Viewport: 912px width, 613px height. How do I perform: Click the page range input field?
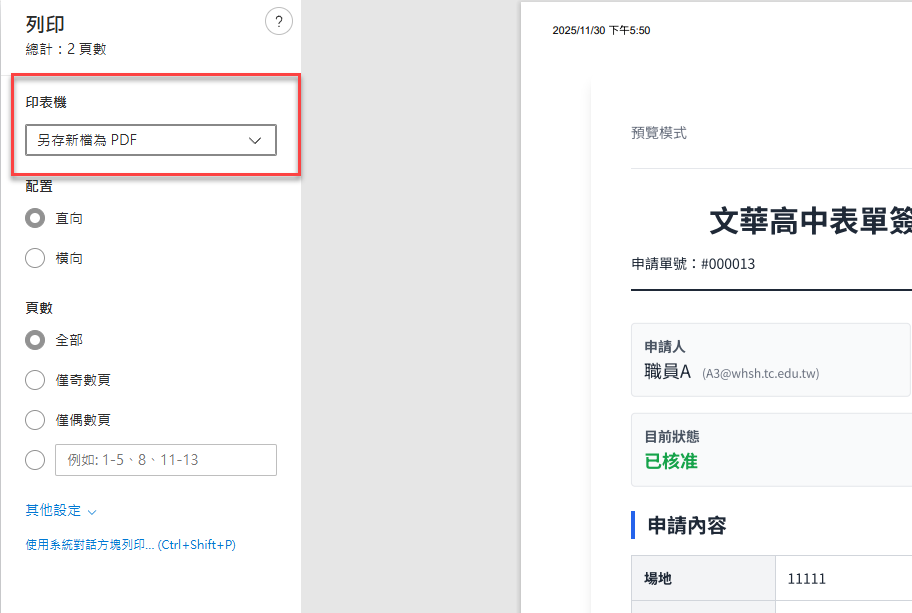(x=165, y=460)
